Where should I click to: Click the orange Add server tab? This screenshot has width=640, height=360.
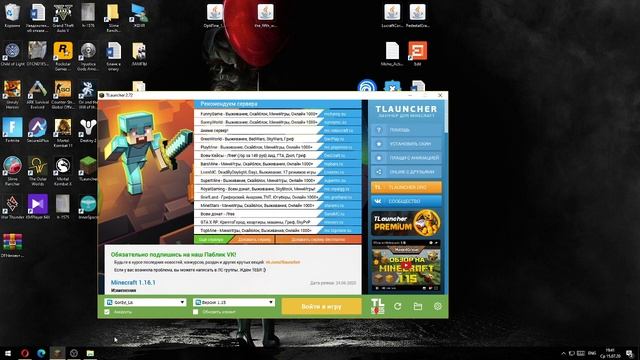[254, 240]
